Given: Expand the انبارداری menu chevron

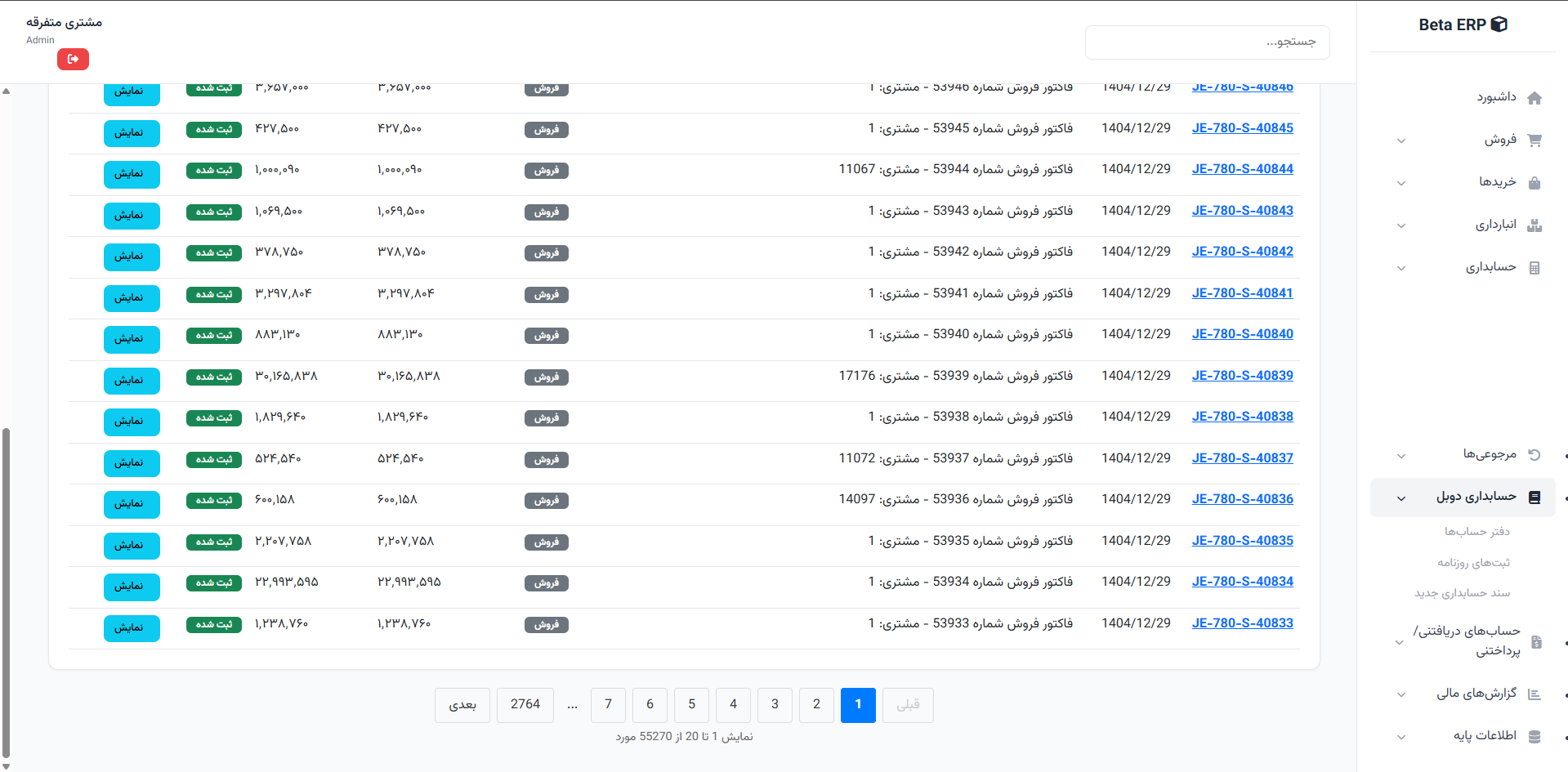Looking at the screenshot, I should (x=1401, y=225).
